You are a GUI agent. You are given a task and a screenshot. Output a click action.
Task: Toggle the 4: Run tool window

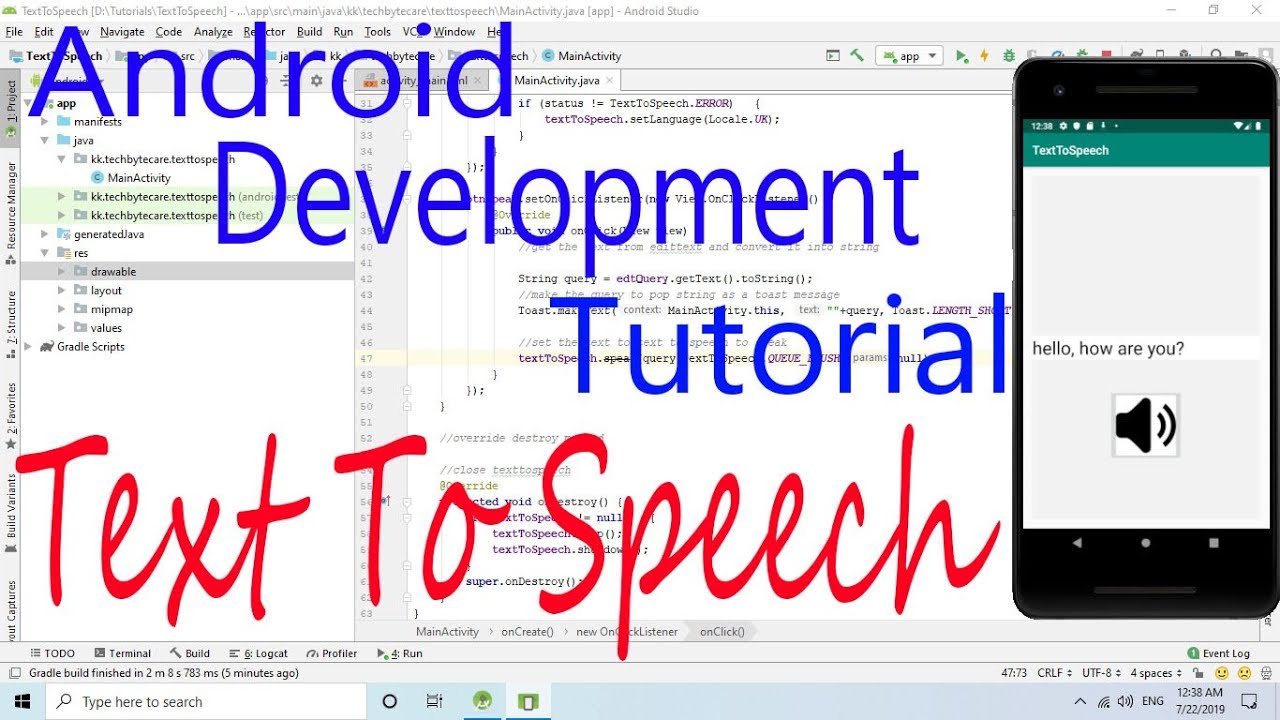400,653
